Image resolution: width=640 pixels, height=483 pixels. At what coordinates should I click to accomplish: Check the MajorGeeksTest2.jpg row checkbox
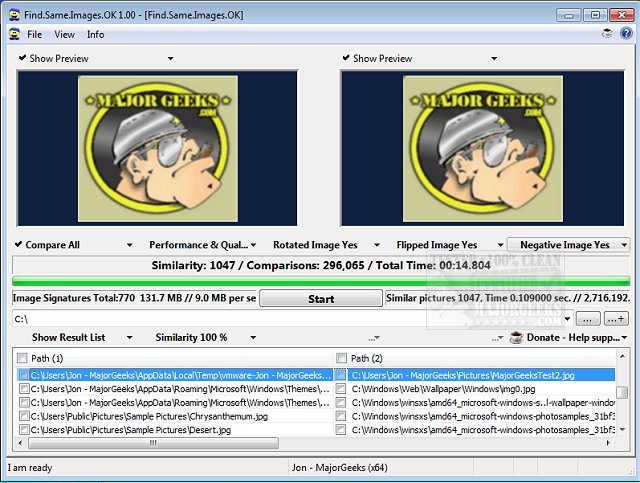point(341,375)
